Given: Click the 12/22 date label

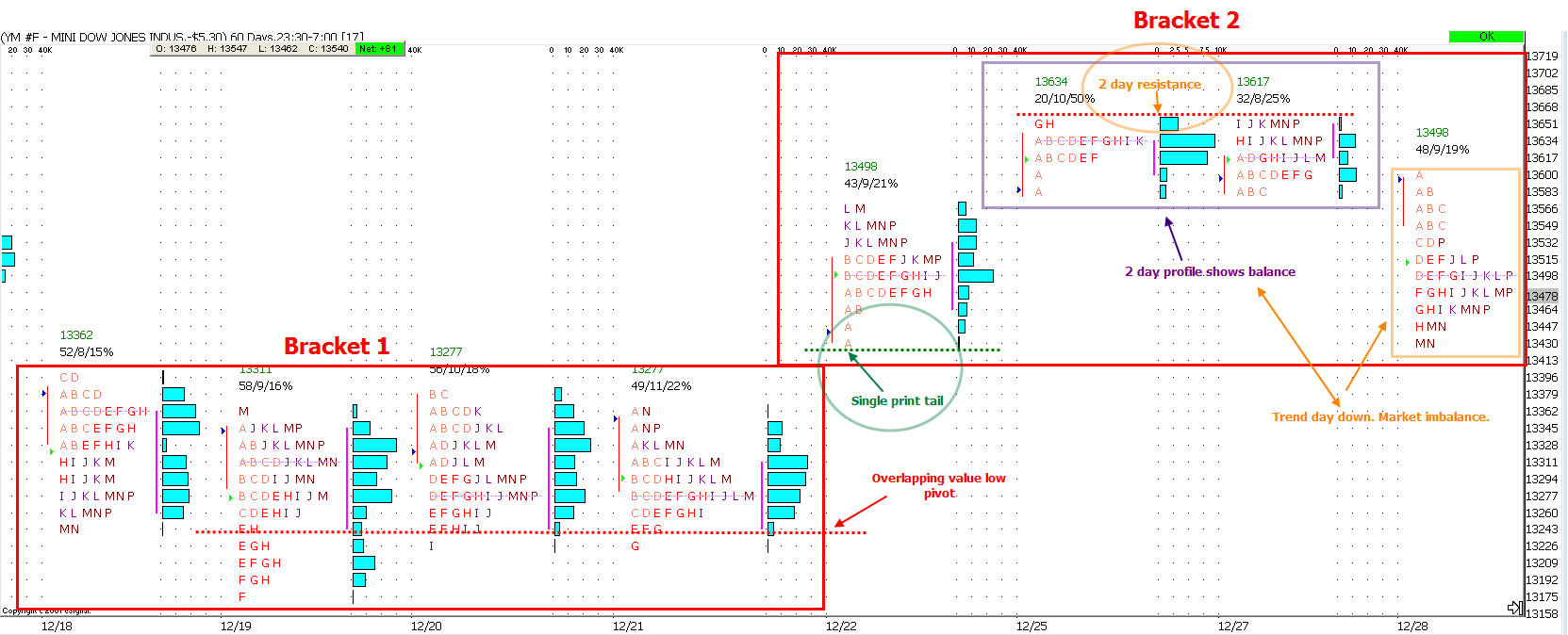Looking at the screenshot, I should point(841,626).
